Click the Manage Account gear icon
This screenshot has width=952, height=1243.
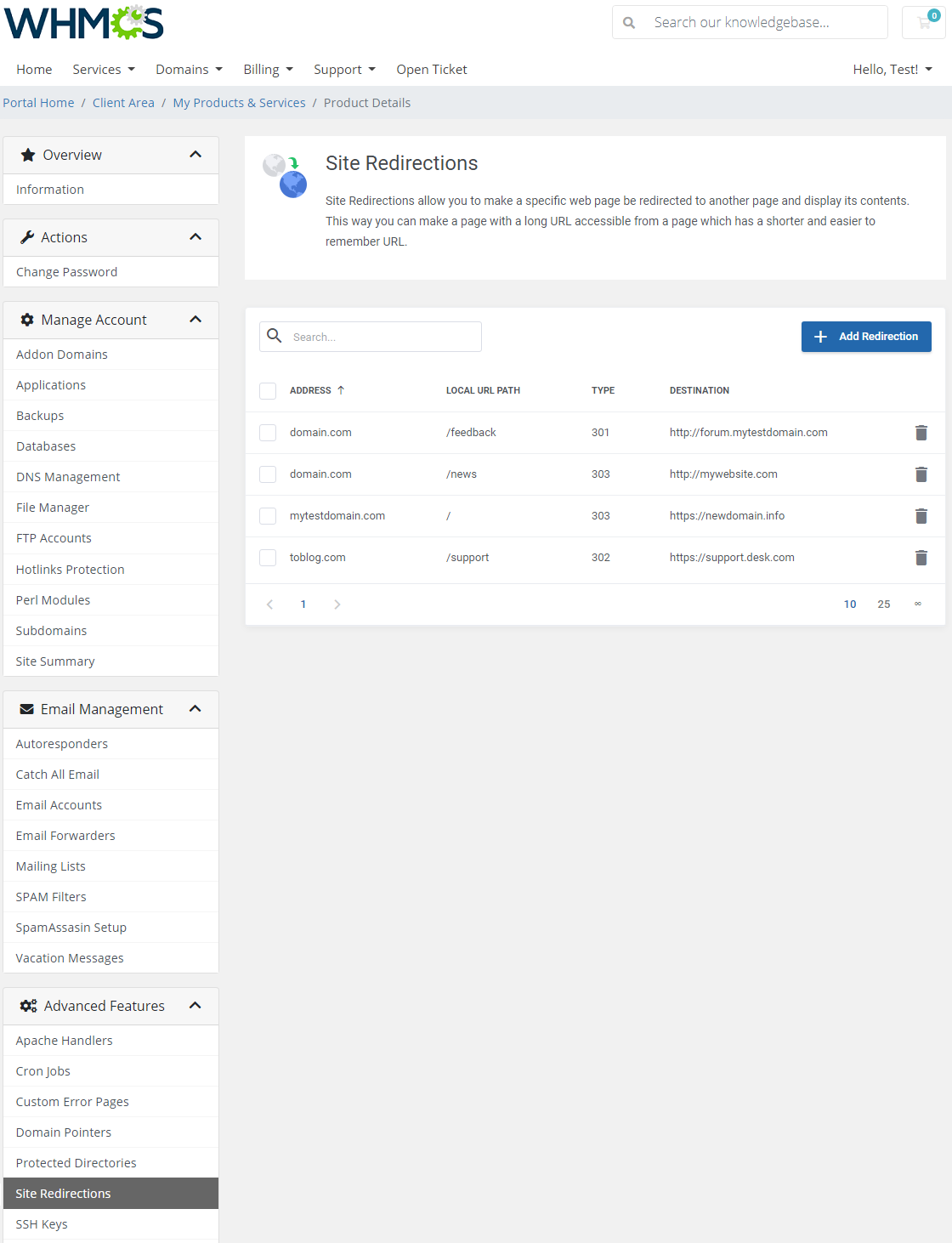[x=27, y=320]
